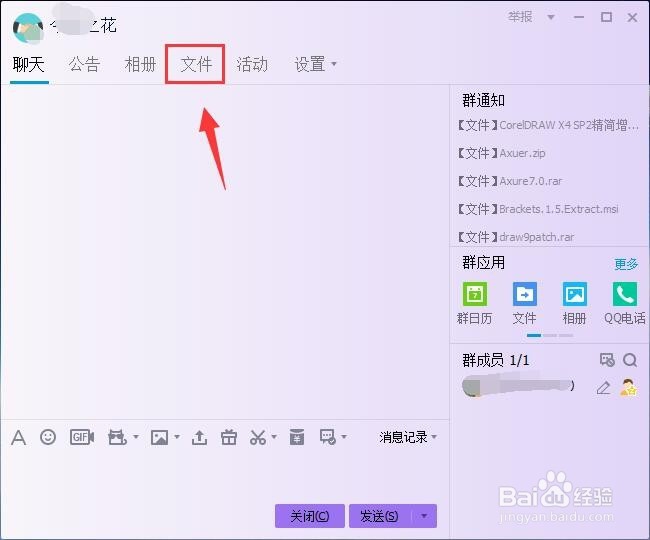This screenshot has width=650, height=540.
Task: Switch to the 相册 tab
Action: coord(141,64)
